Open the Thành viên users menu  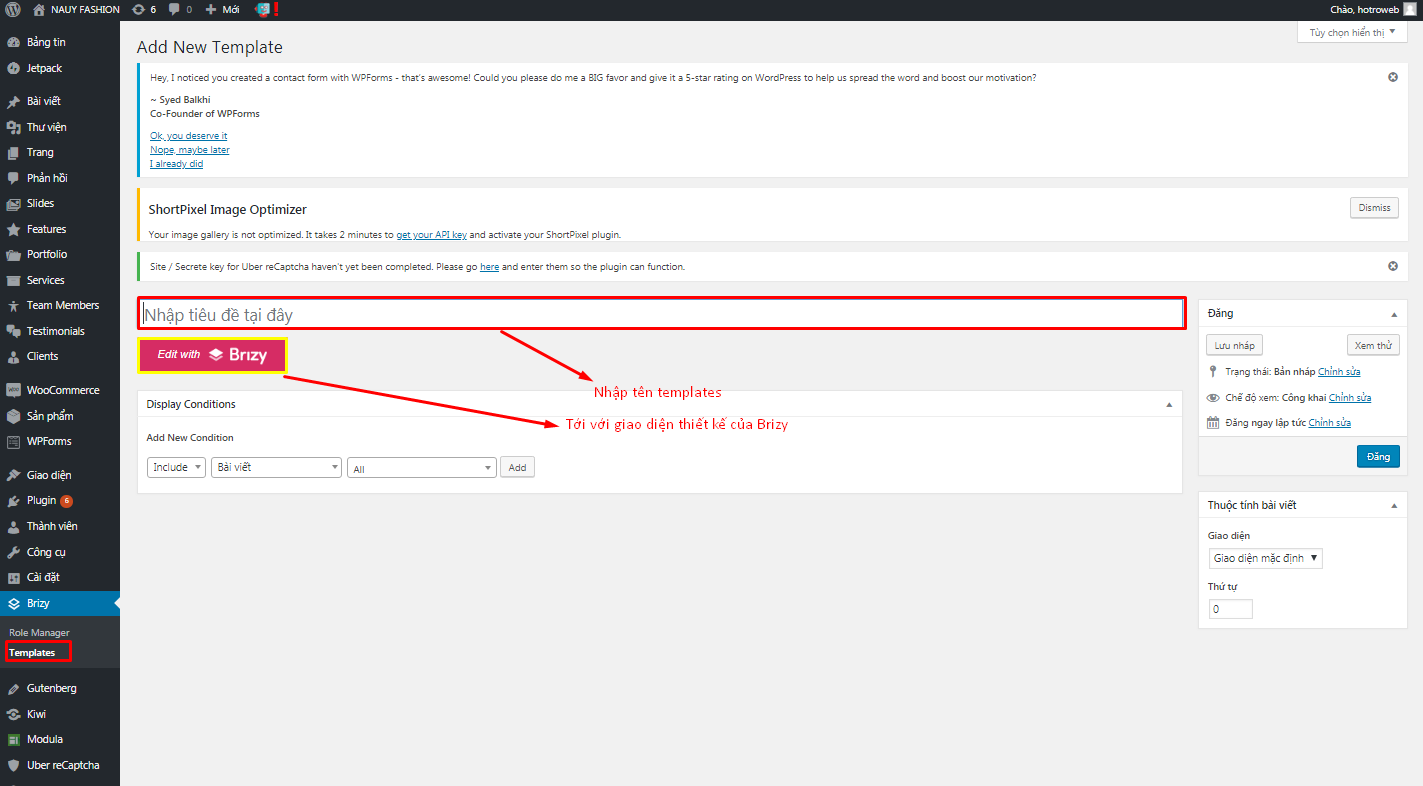pyautogui.click(x=60, y=526)
